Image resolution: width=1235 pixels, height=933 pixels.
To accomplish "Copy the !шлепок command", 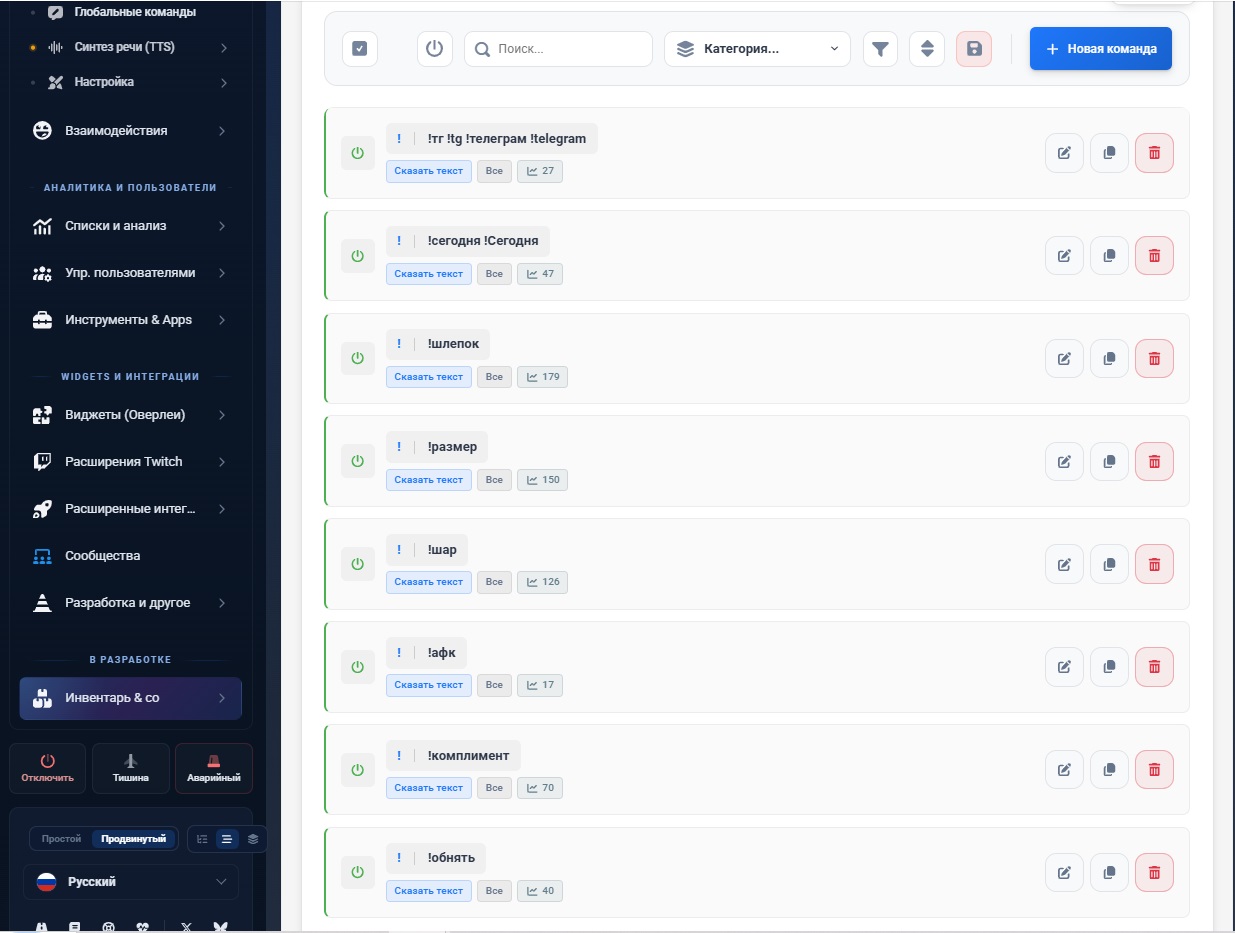I will click(x=1109, y=359).
